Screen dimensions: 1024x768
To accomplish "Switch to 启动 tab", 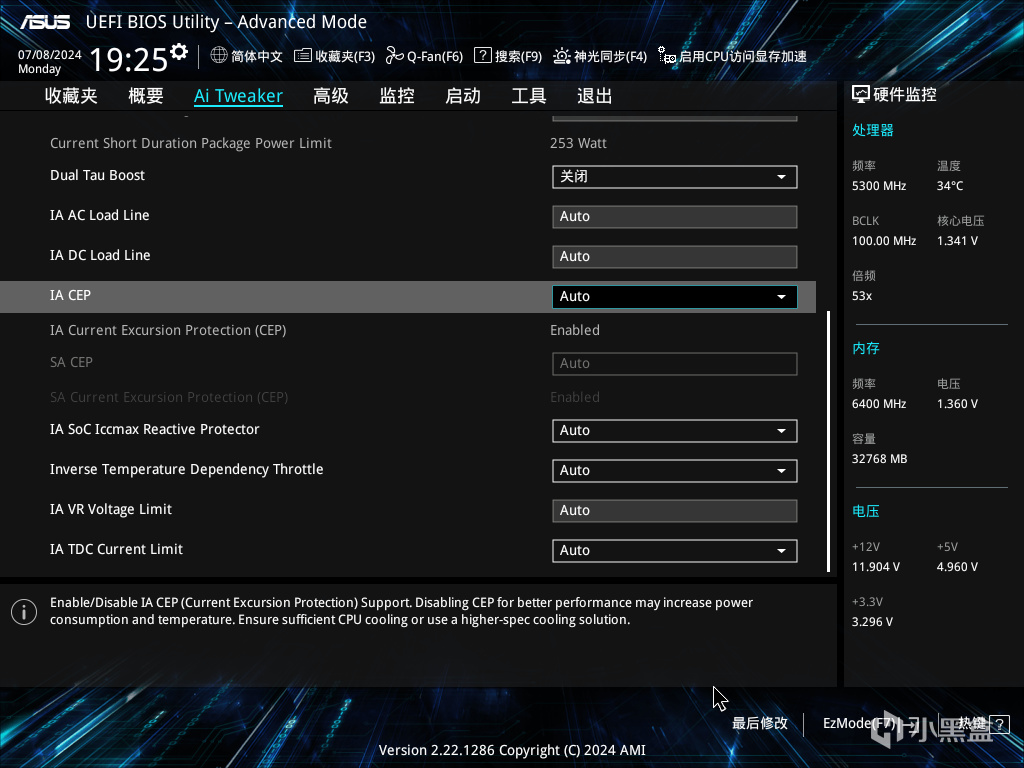I will (x=463, y=96).
